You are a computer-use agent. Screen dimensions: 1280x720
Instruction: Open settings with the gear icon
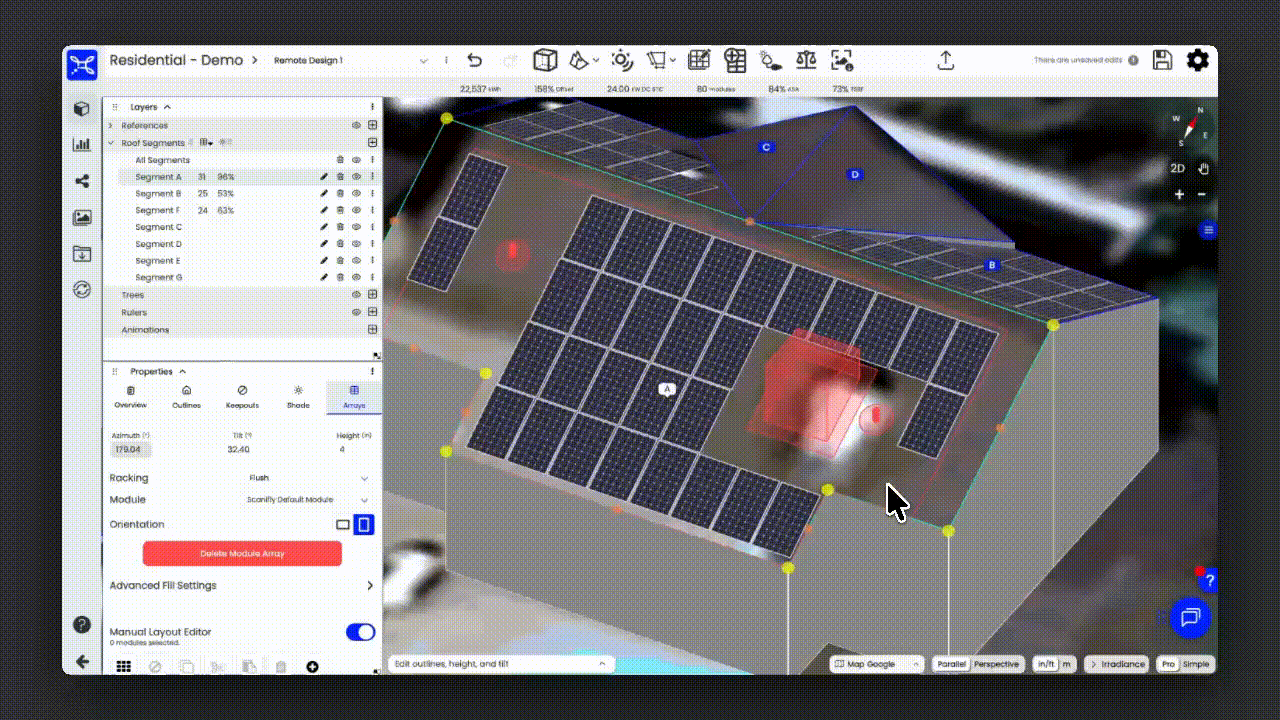click(1197, 60)
